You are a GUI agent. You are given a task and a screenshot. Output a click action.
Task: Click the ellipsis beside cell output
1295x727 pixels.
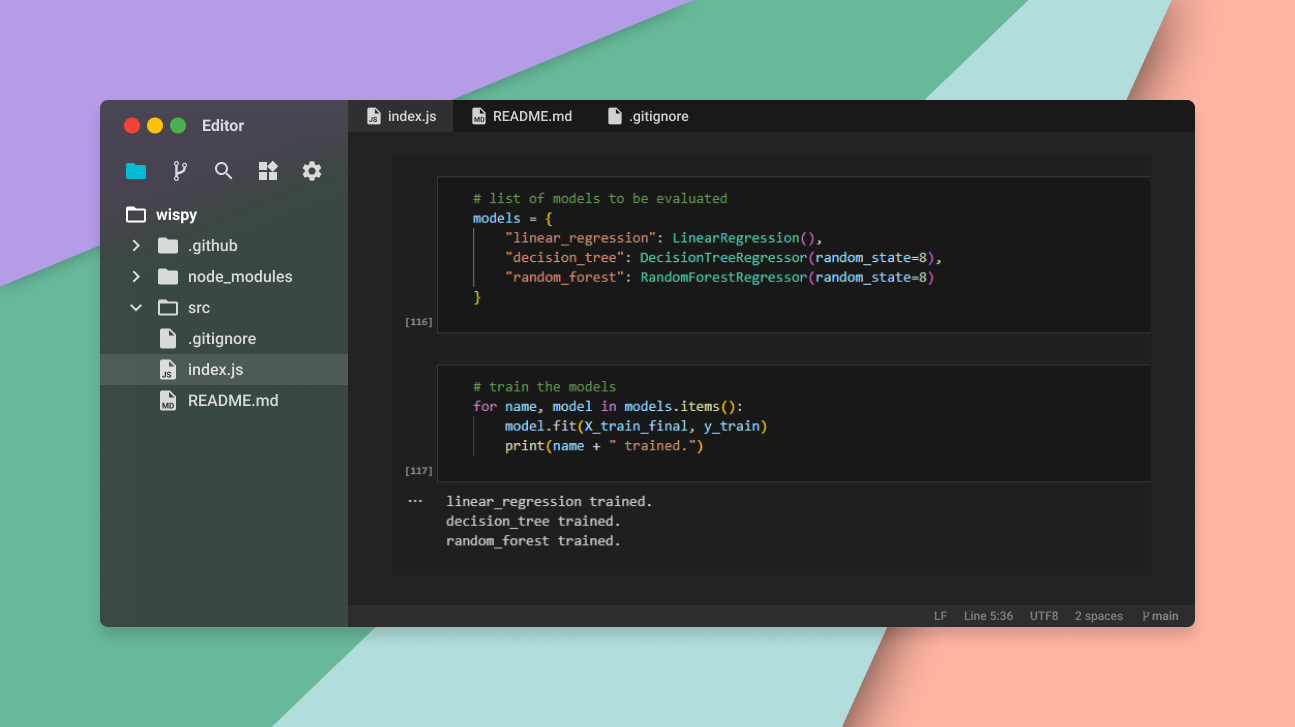(x=415, y=501)
